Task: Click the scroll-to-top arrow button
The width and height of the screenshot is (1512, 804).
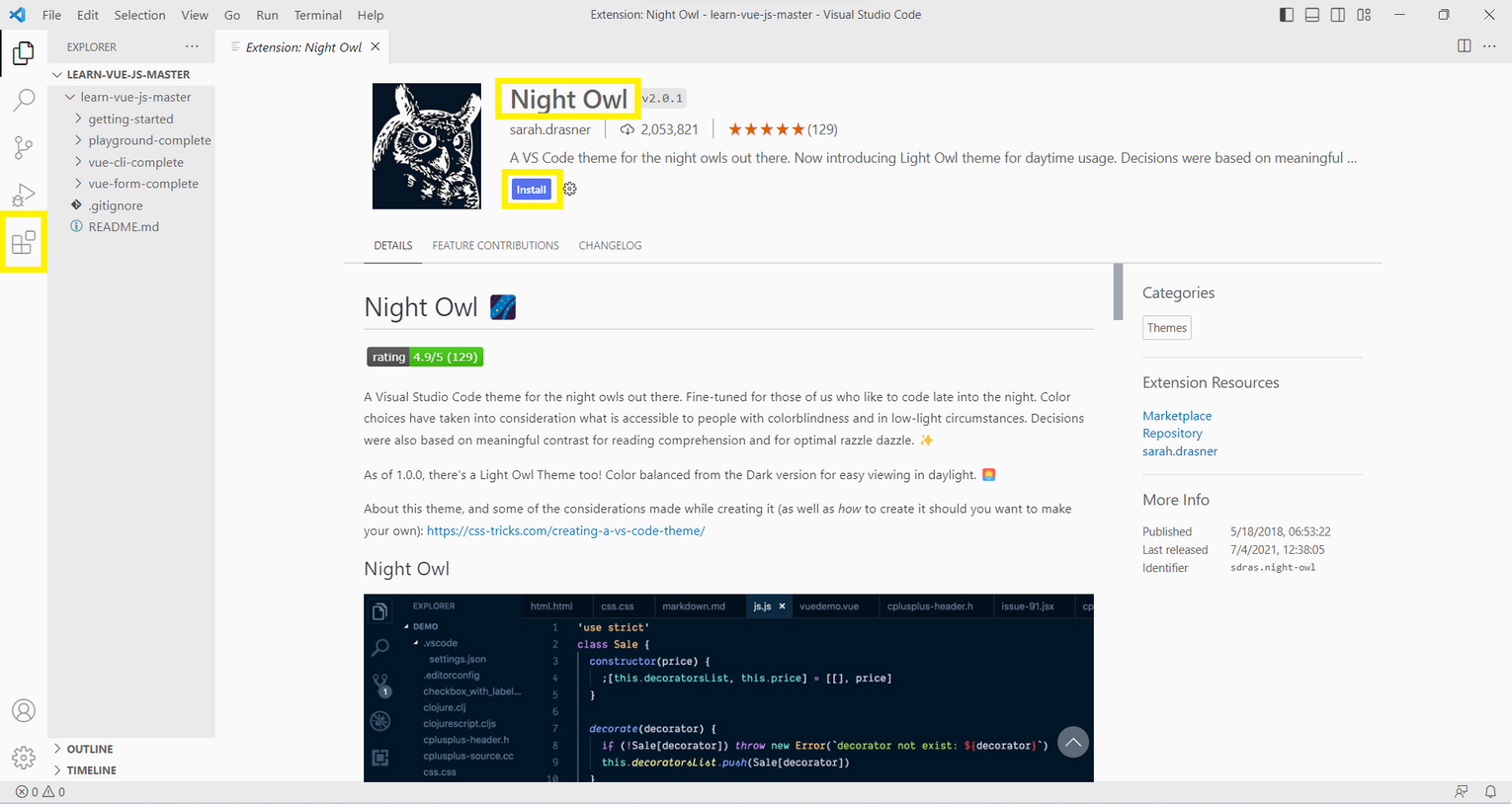Action: tap(1073, 742)
